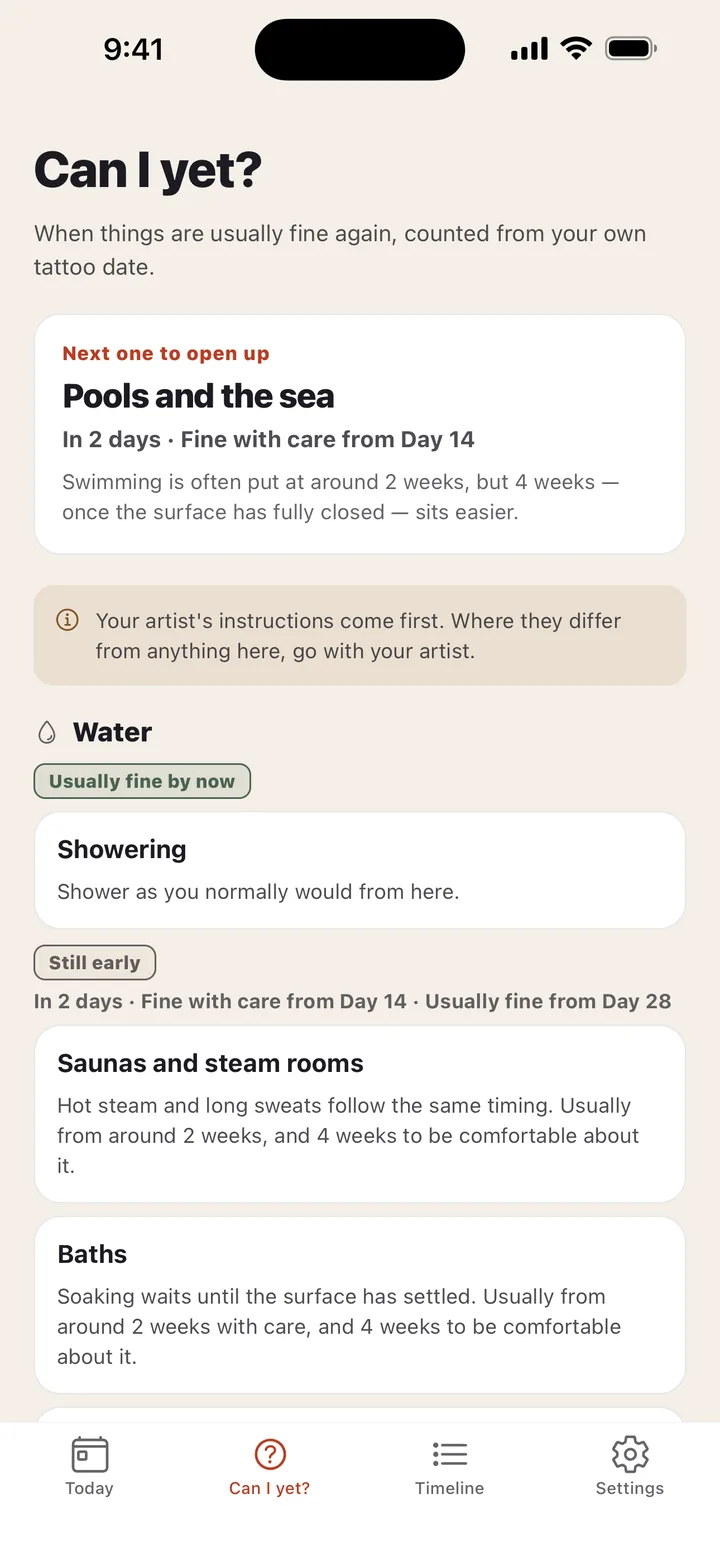Screen dimensions: 720x1561
Task: Tap the Can I yet? page title
Action: tap(148, 170)
